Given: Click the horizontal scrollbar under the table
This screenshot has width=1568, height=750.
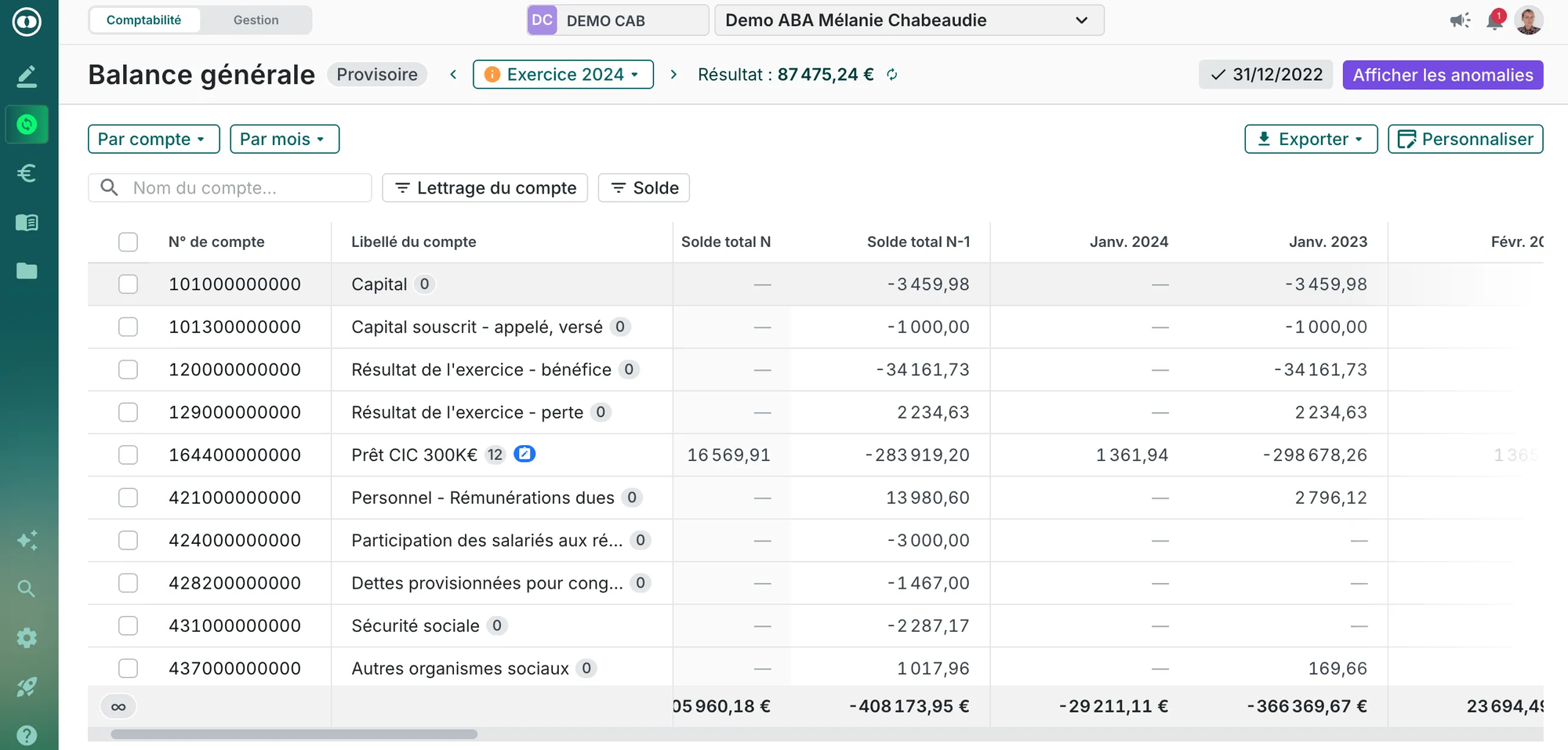Looking at the screenshot, I should (294, 734).
